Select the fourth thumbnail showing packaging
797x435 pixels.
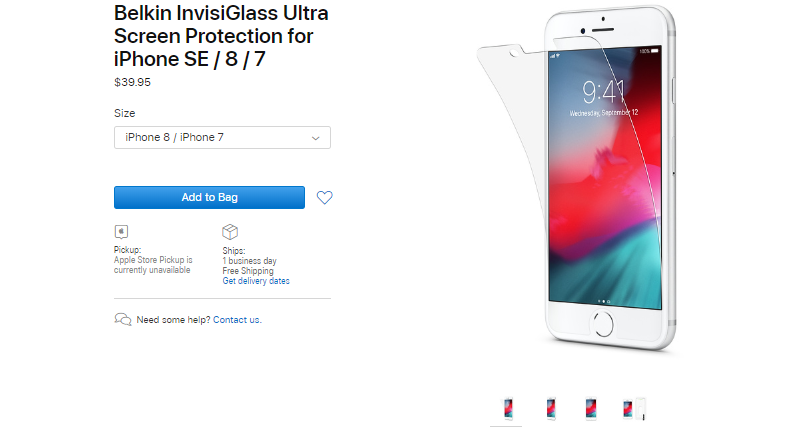(x=634, y=409)
